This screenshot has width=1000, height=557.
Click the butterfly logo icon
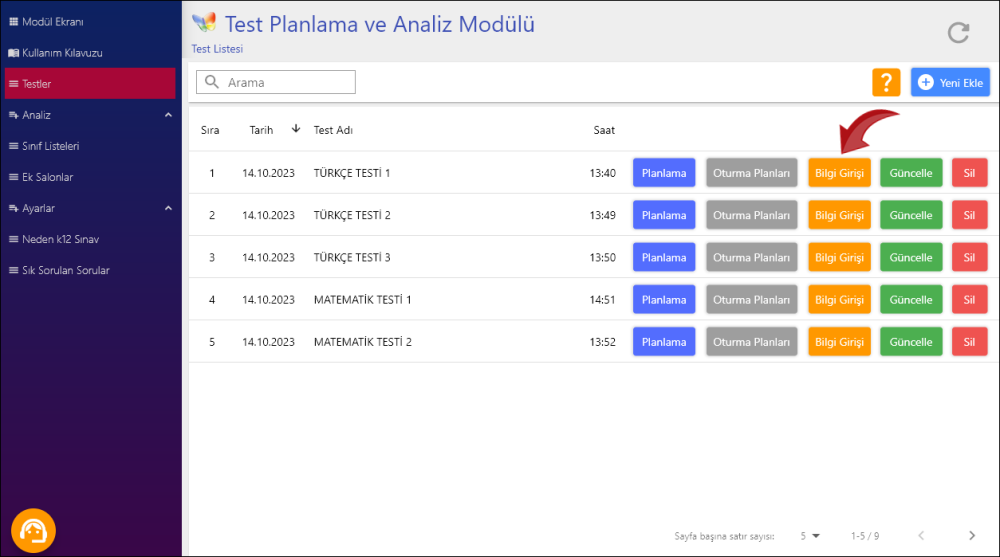pyautogui.click(x=204, y=23)
